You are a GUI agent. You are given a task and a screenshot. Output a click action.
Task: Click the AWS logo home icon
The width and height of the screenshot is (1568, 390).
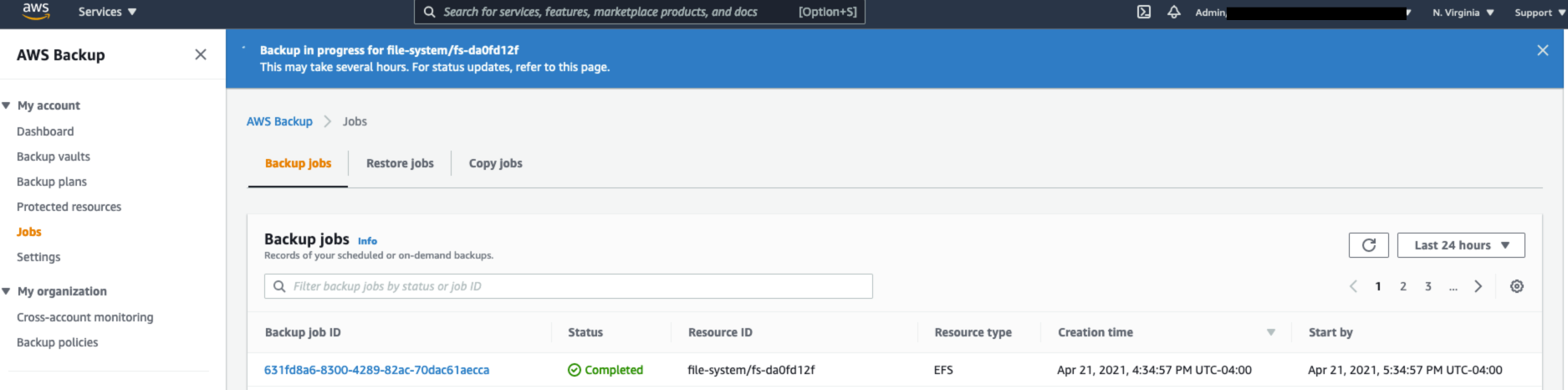click(x=36, y=12)
